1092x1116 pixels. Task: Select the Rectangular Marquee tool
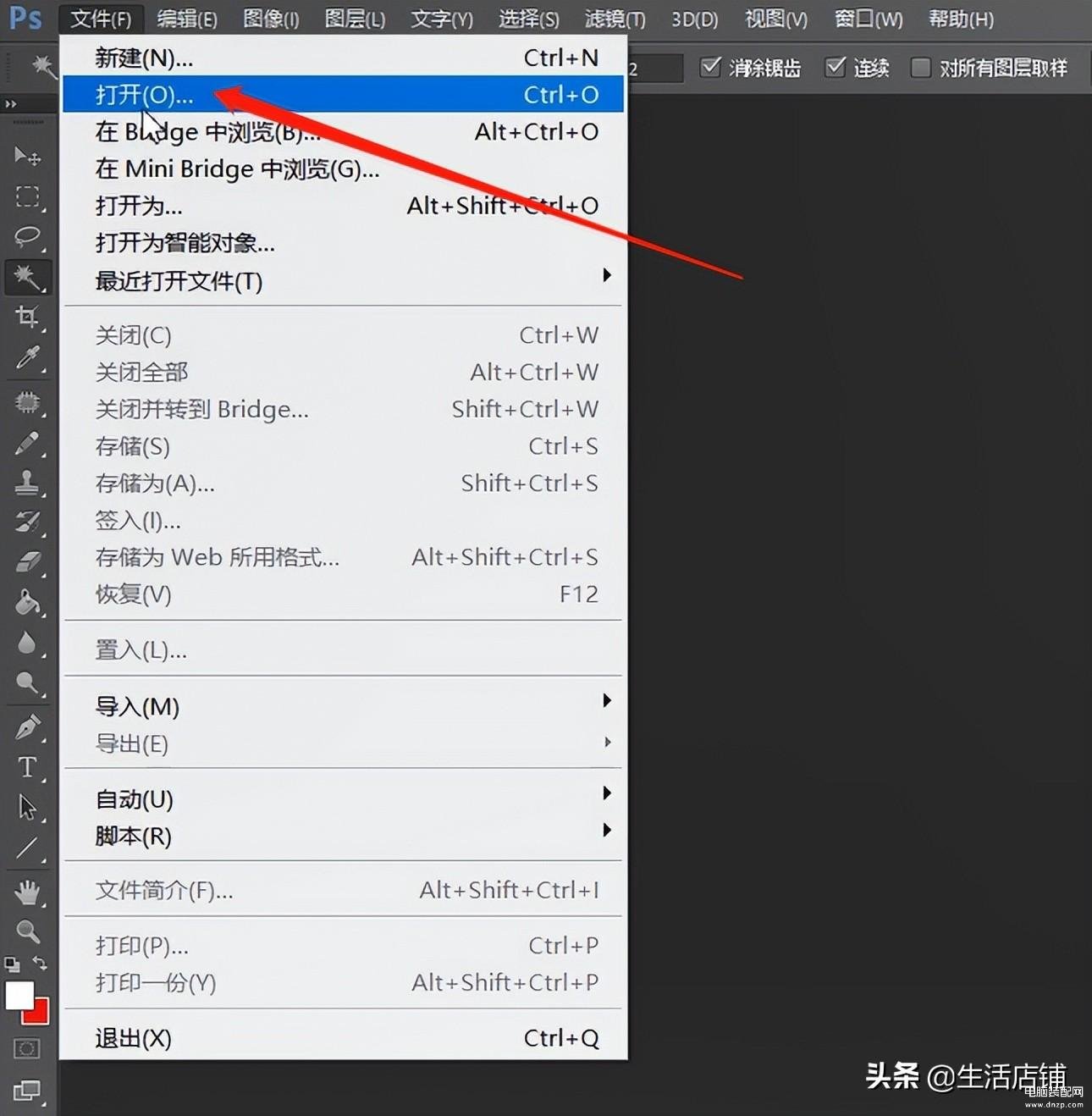[x=27, y=196]
